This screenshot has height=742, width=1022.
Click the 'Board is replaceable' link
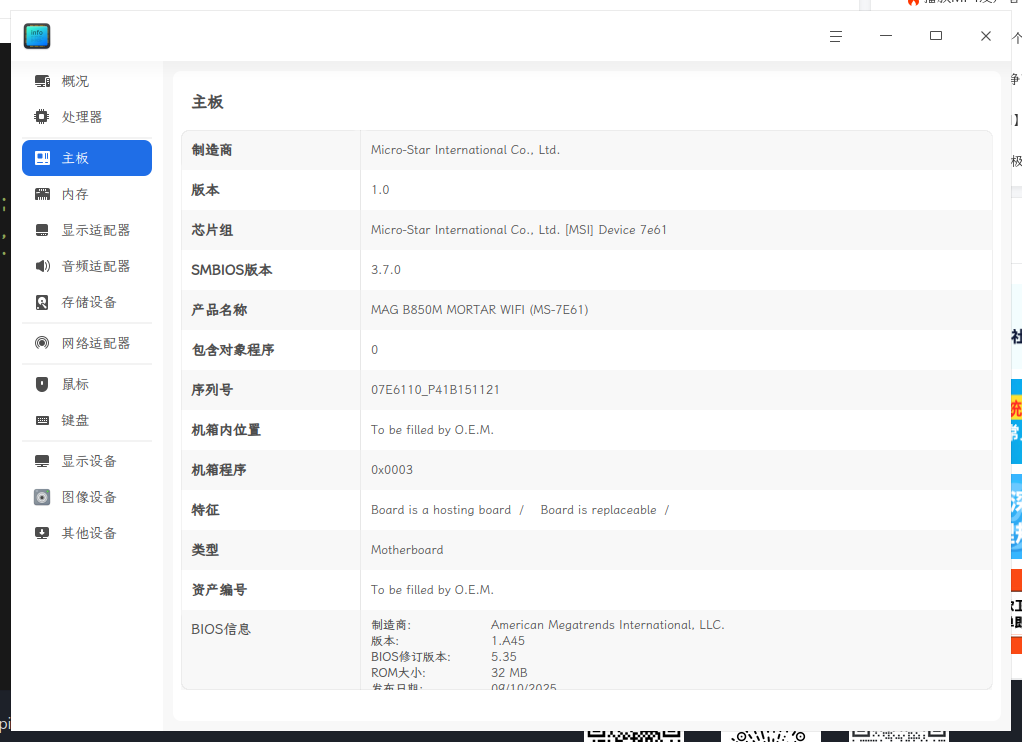(598, 509)
